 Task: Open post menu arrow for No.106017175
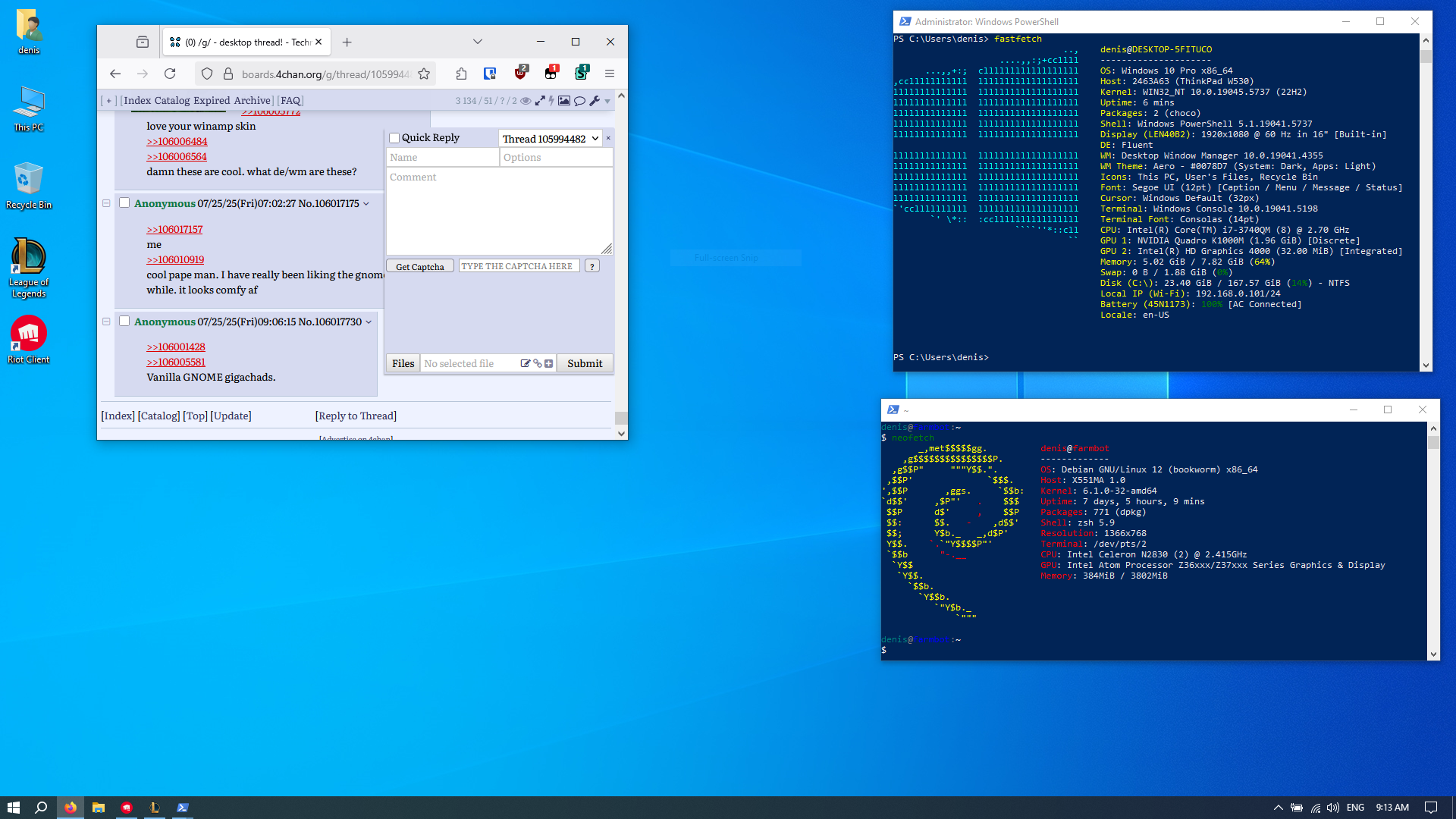click(x=366, y=203)
